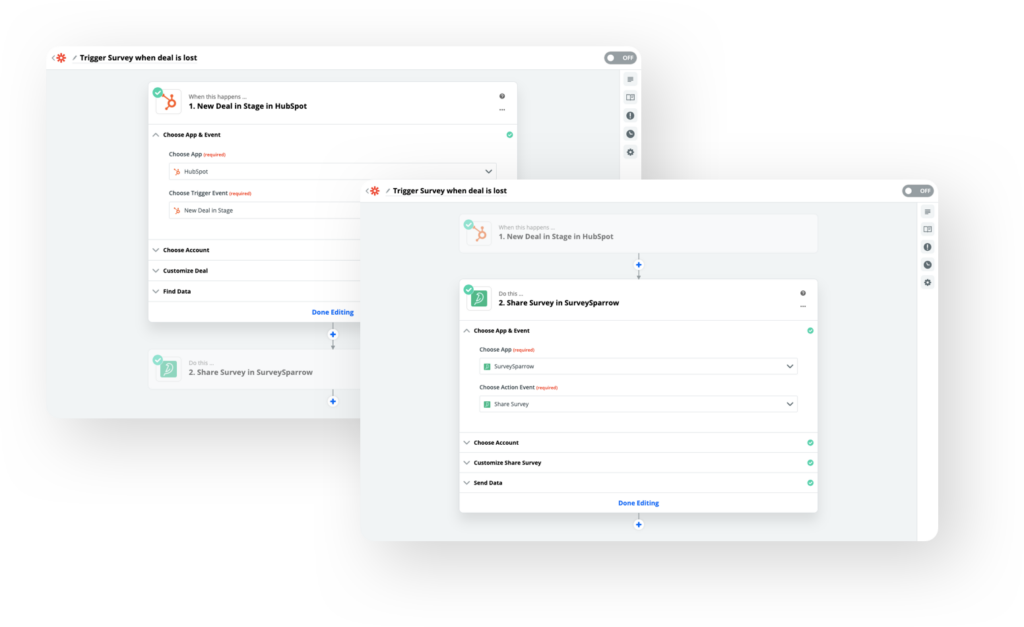
Task: Click the green checkmark on Send Data
Action: click(810, 482)
